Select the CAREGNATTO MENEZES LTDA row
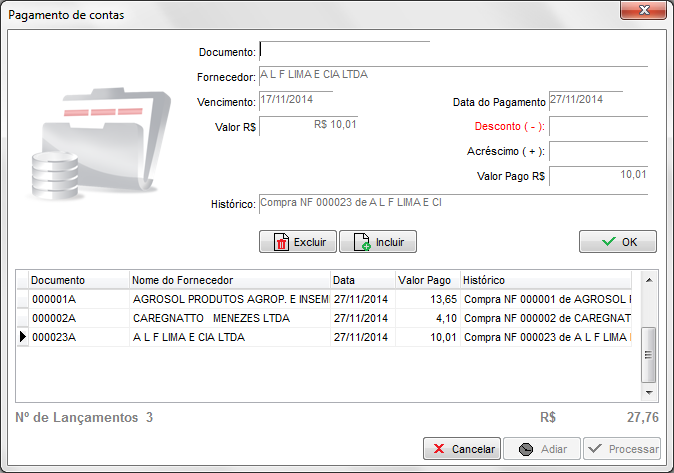This screenshot has height=473, width=674. point(230,318)
